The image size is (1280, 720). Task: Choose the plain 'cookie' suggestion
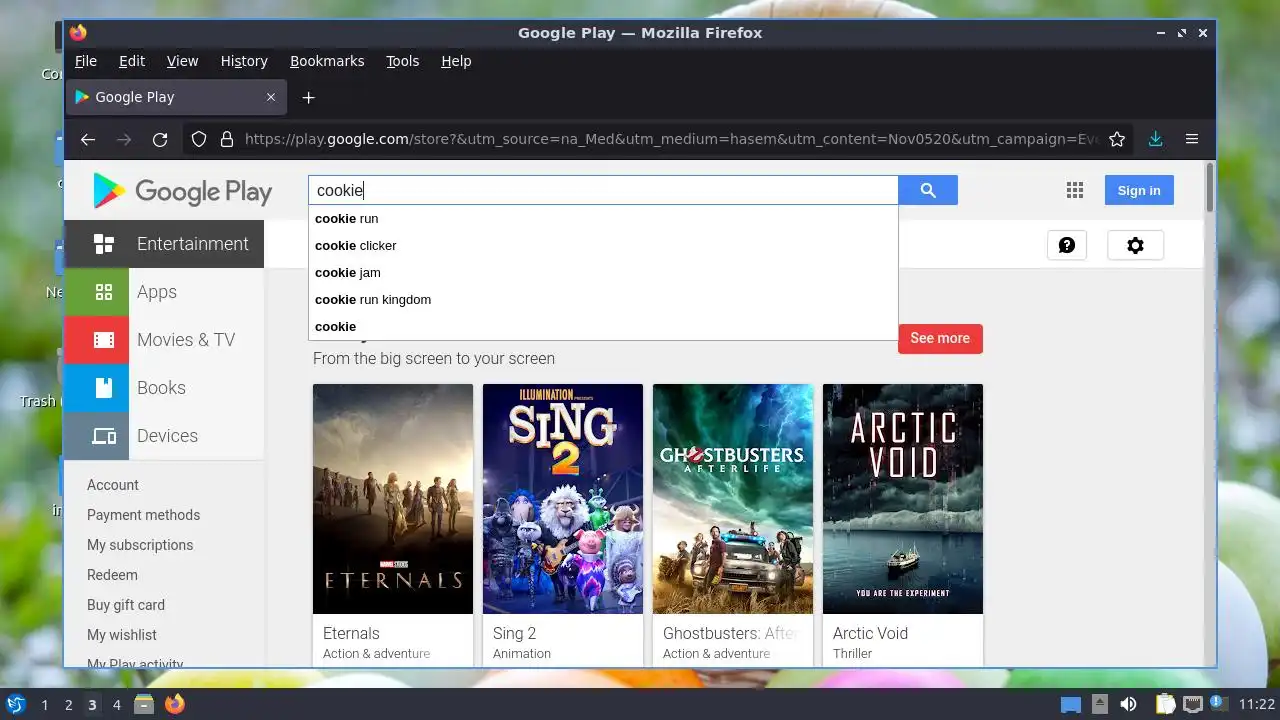(x=603, y=326)
